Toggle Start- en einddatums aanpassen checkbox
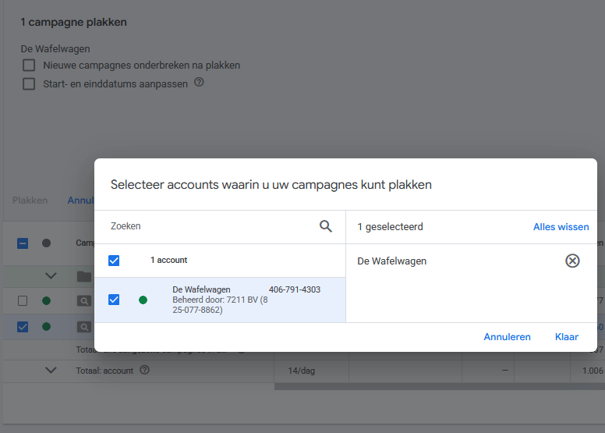Screen dimensions: 605x433 click(x=29, y=84)
